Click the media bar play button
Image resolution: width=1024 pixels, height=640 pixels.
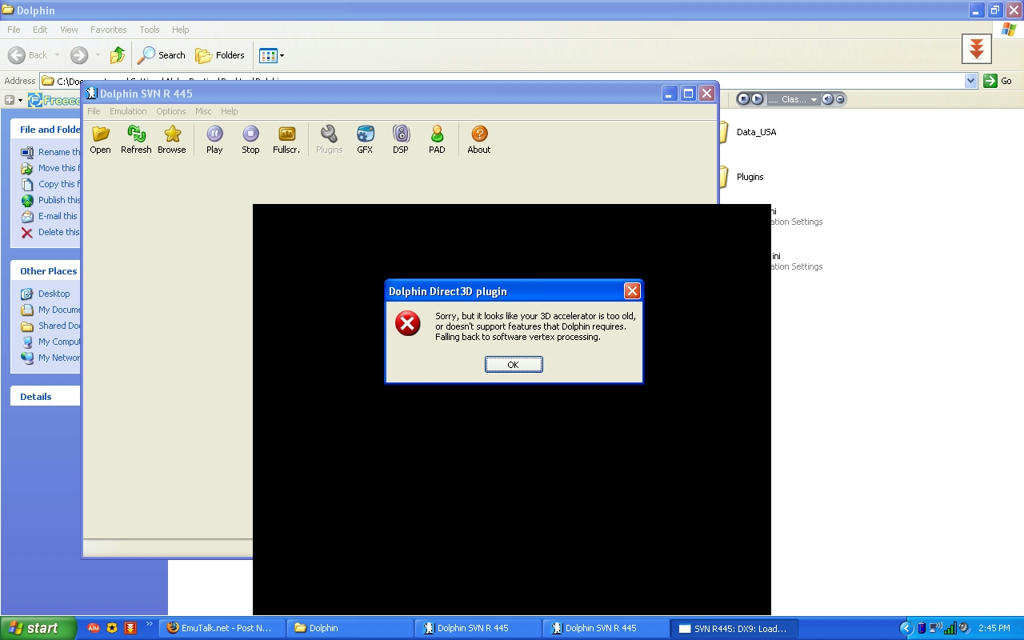point(757,99)
